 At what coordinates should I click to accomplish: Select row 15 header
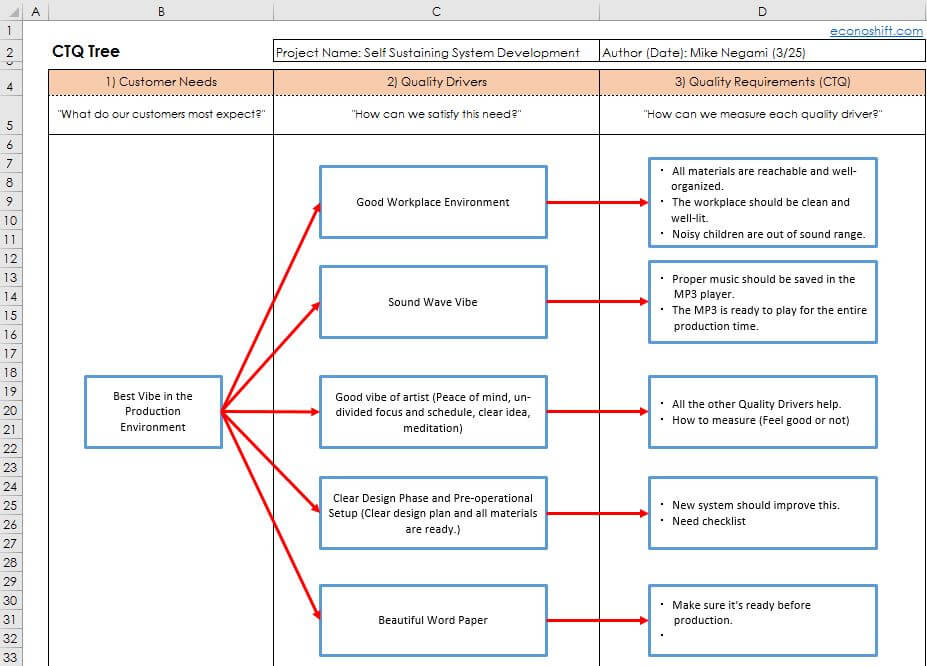point(11,316)
